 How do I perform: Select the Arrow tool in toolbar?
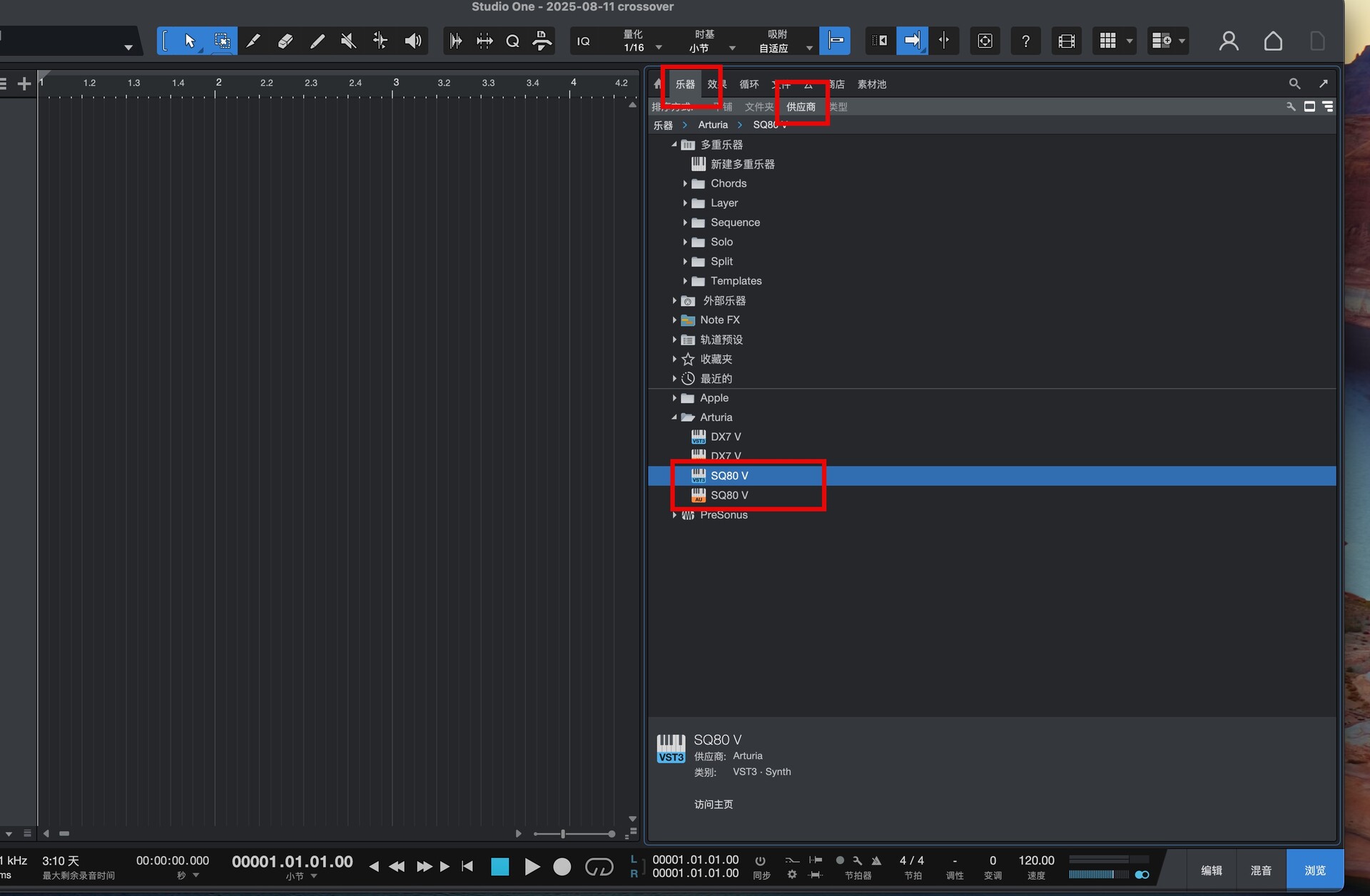190,41
